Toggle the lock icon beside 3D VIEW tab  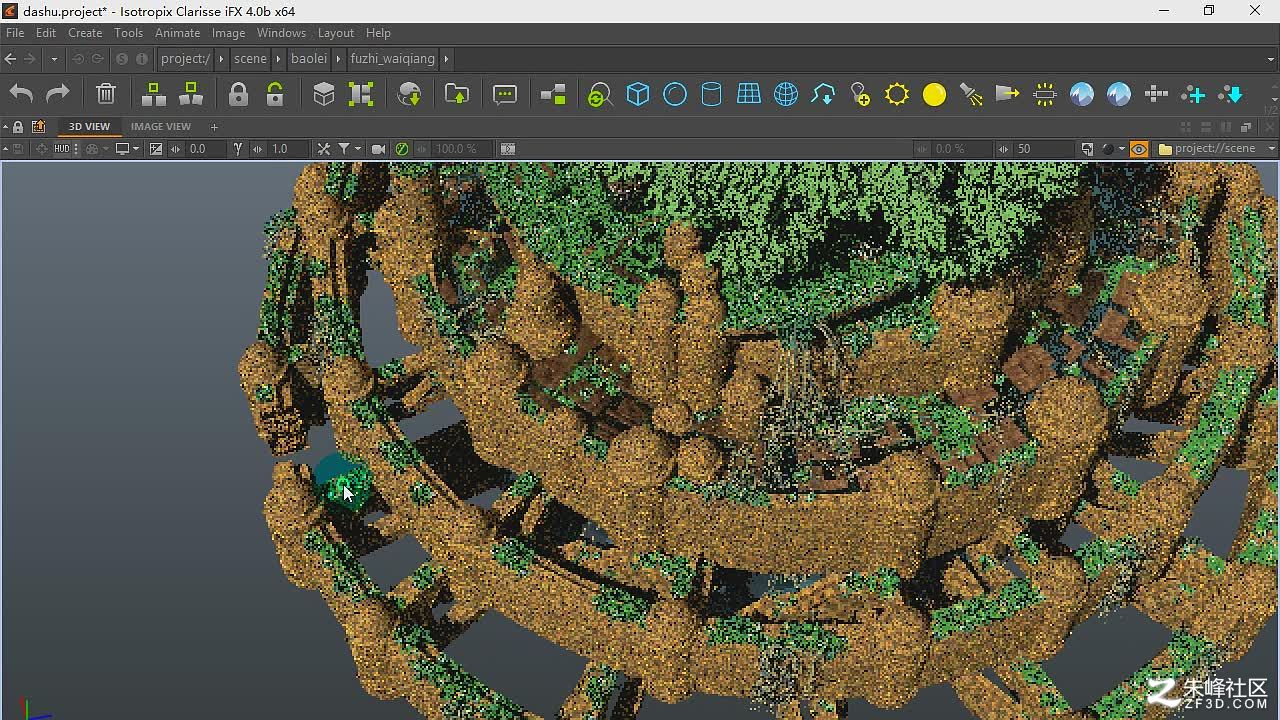coord(18,127)
